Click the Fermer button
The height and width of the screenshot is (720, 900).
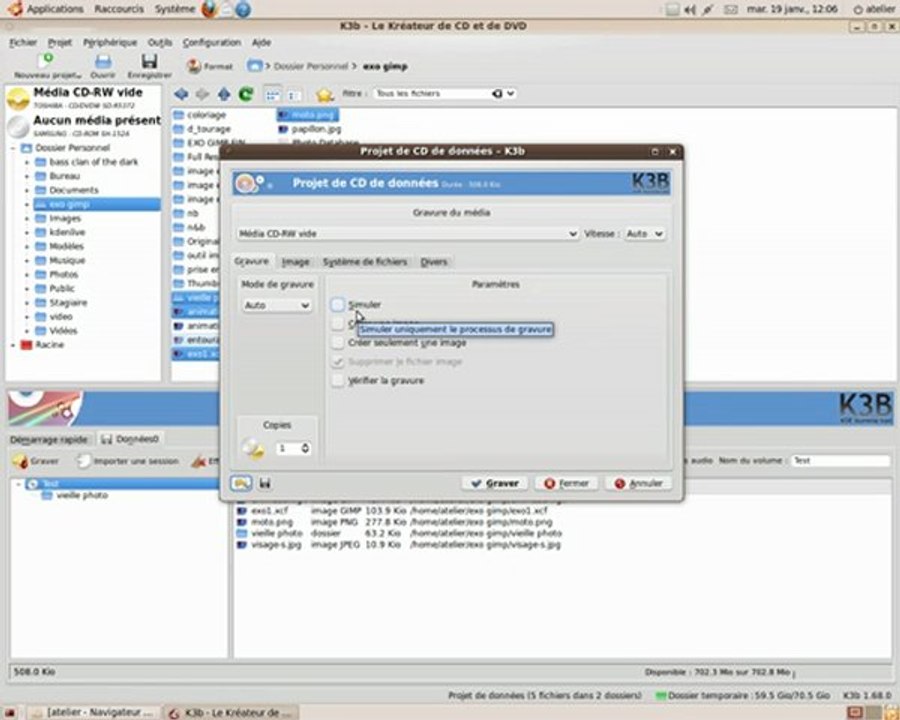(566, 483)
